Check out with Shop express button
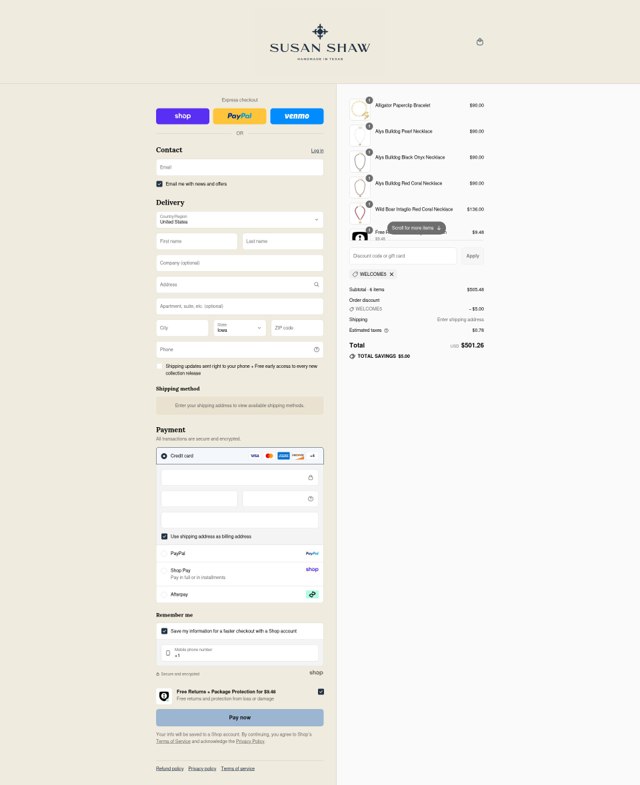640x785 pixels. (183, 116)
